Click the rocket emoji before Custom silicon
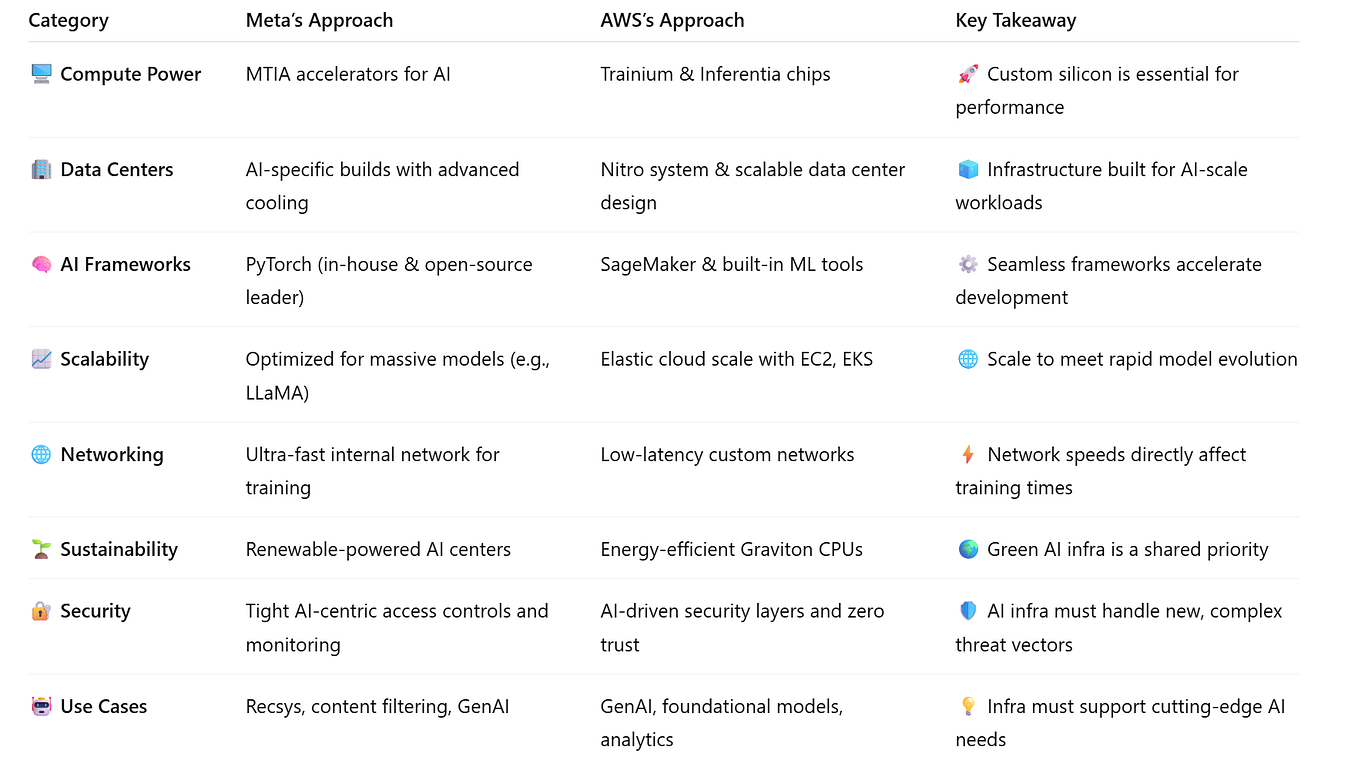1358x766 pixels. 968,74
